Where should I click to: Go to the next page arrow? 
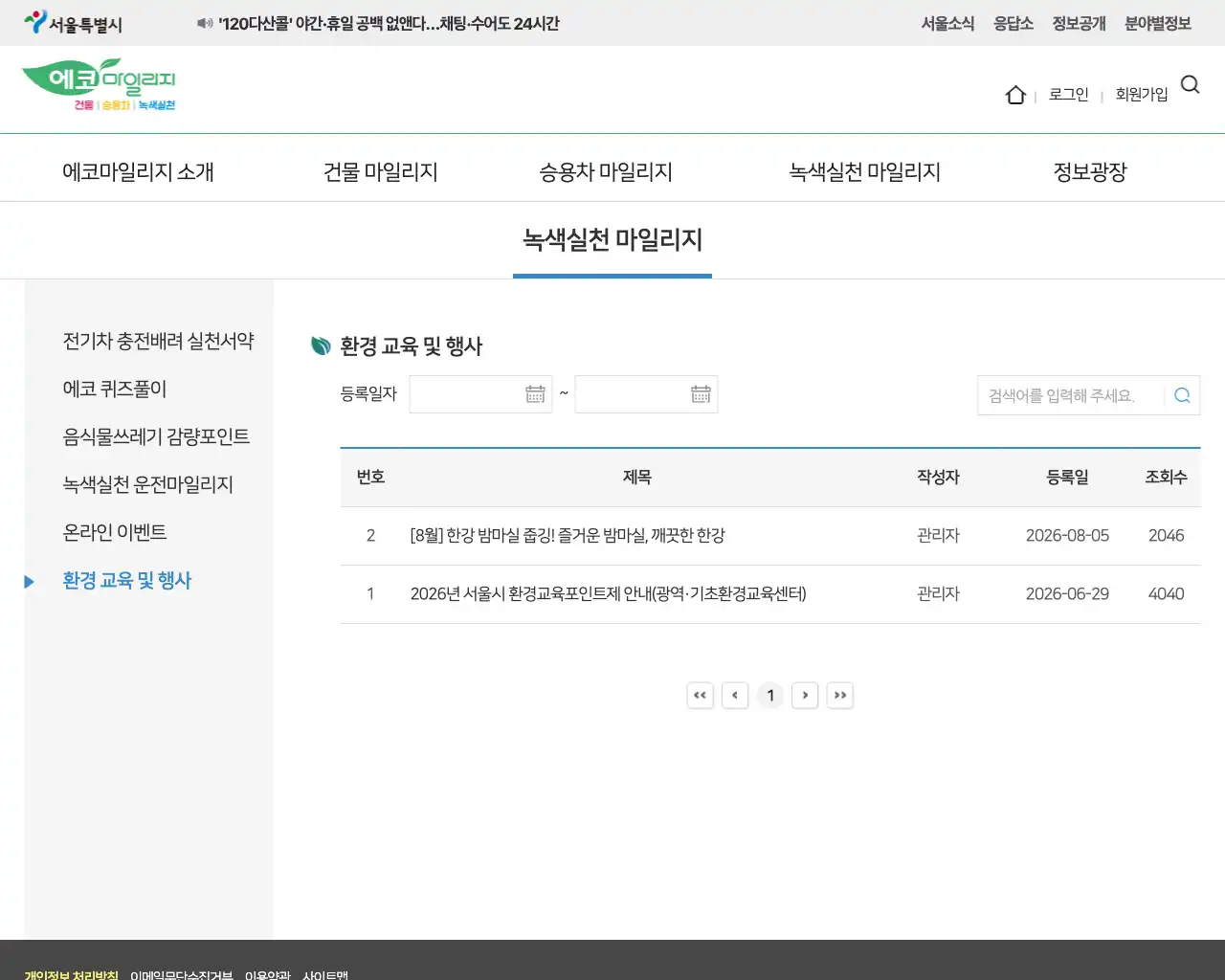click(x=805, y=696)
